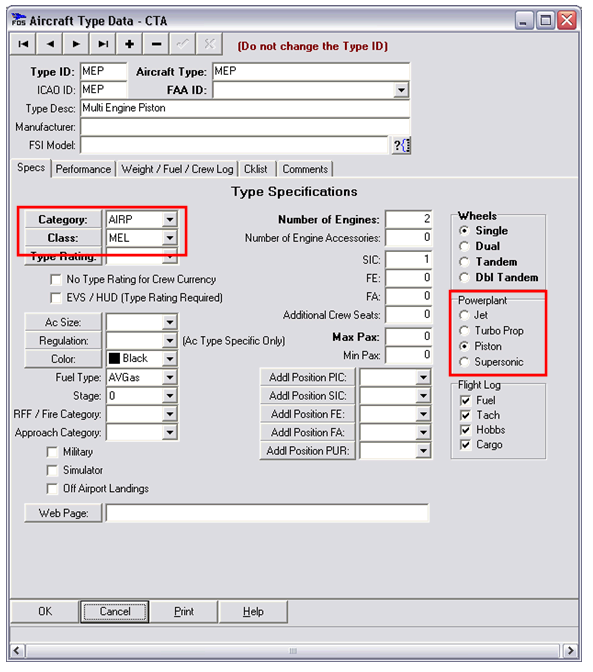Click the Category label button
593x672 pixels.
(x=63, y=219)
